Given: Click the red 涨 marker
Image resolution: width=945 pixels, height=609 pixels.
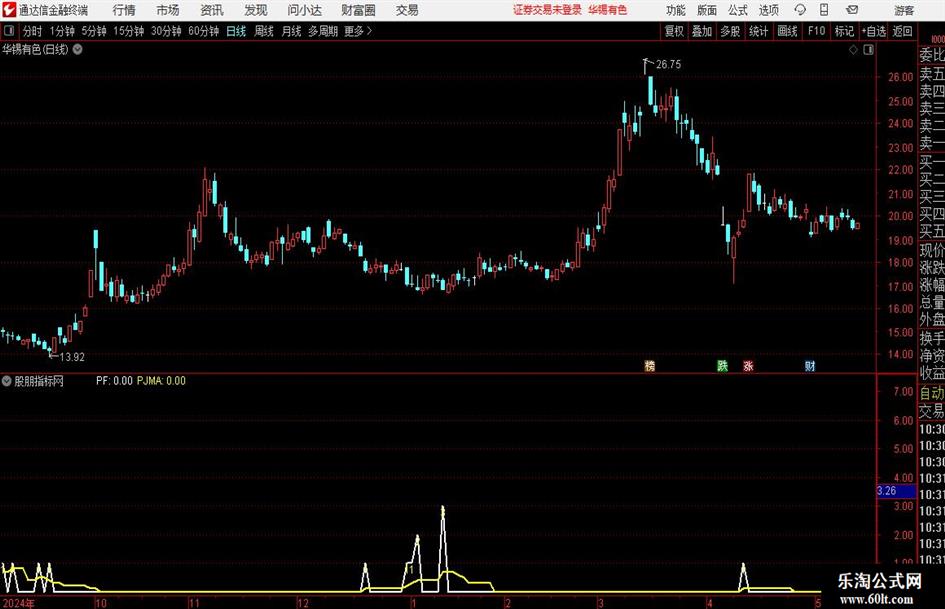Looking at the screenshot, I should pyautogui.click(x=749, y=365).
